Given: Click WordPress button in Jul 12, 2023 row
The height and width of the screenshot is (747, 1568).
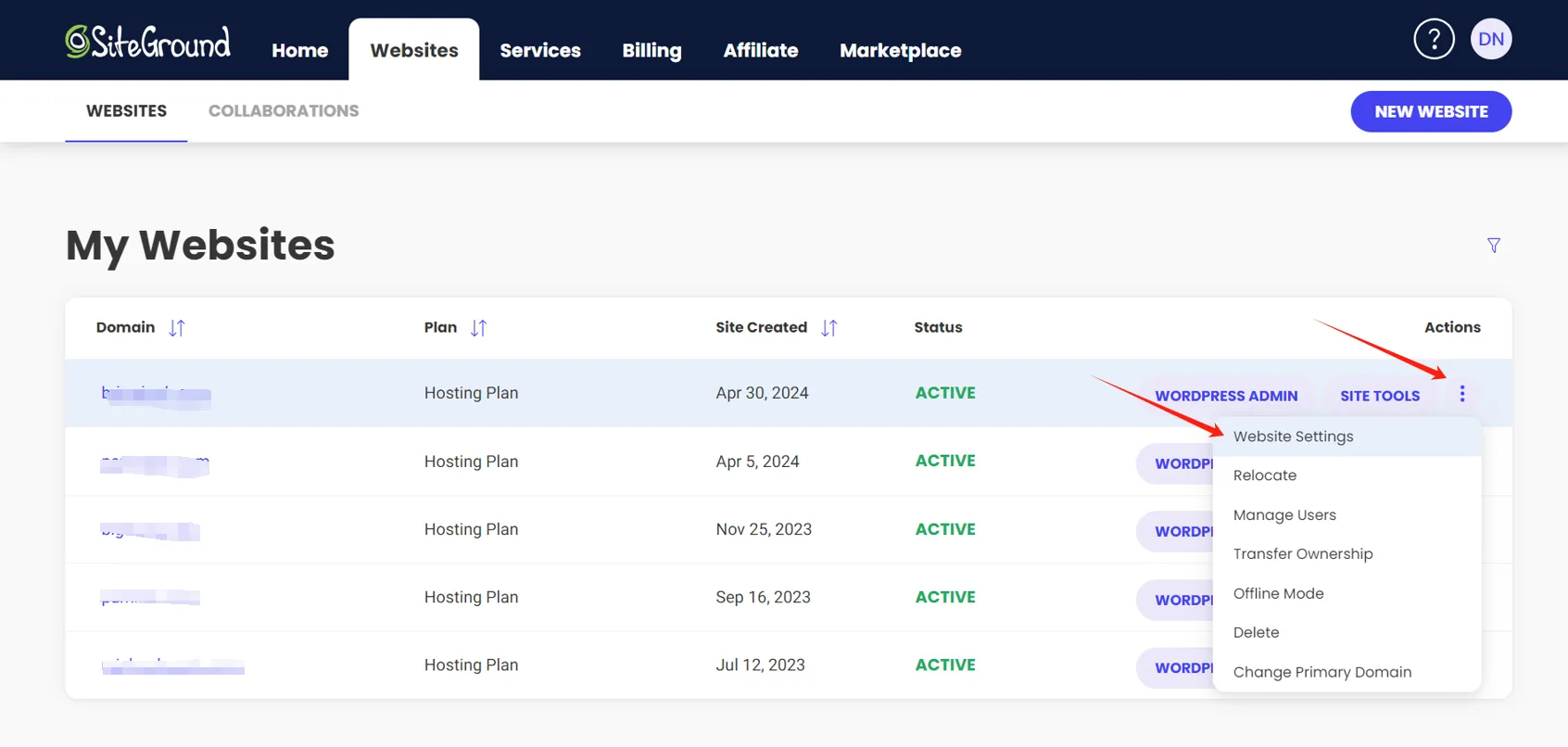Looking at the screenshot, I should 1175,667.
